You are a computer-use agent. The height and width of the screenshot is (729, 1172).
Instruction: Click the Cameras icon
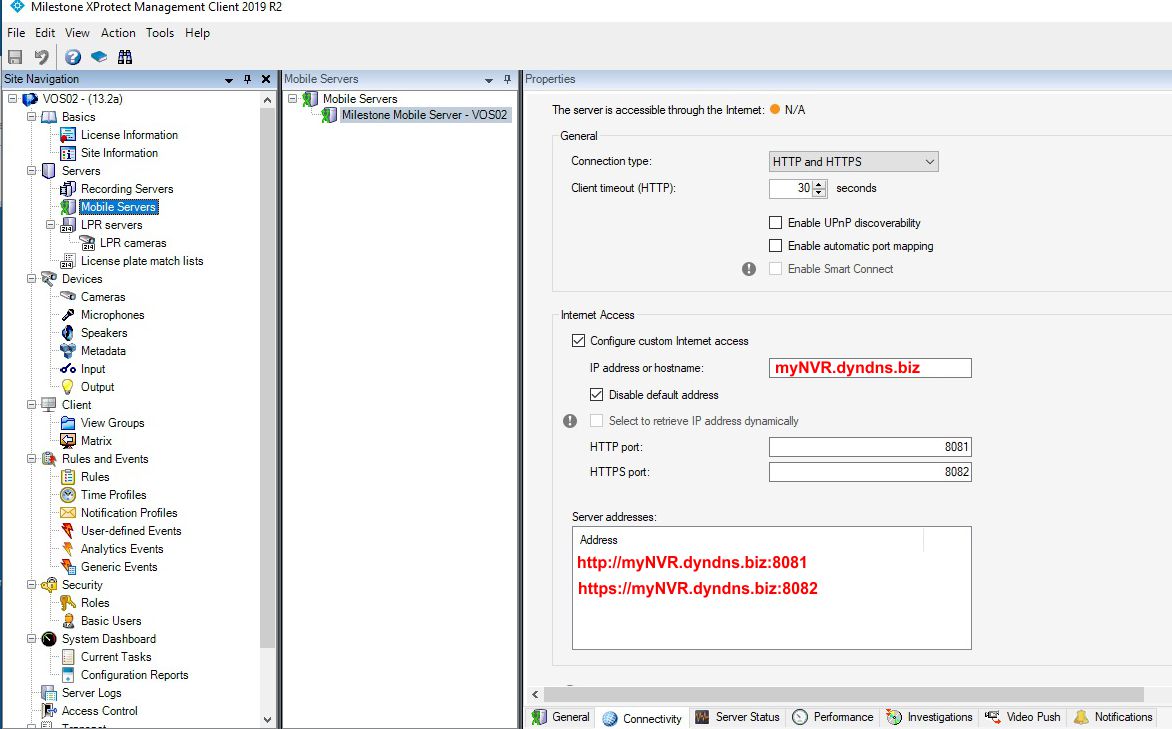point(68,297)
